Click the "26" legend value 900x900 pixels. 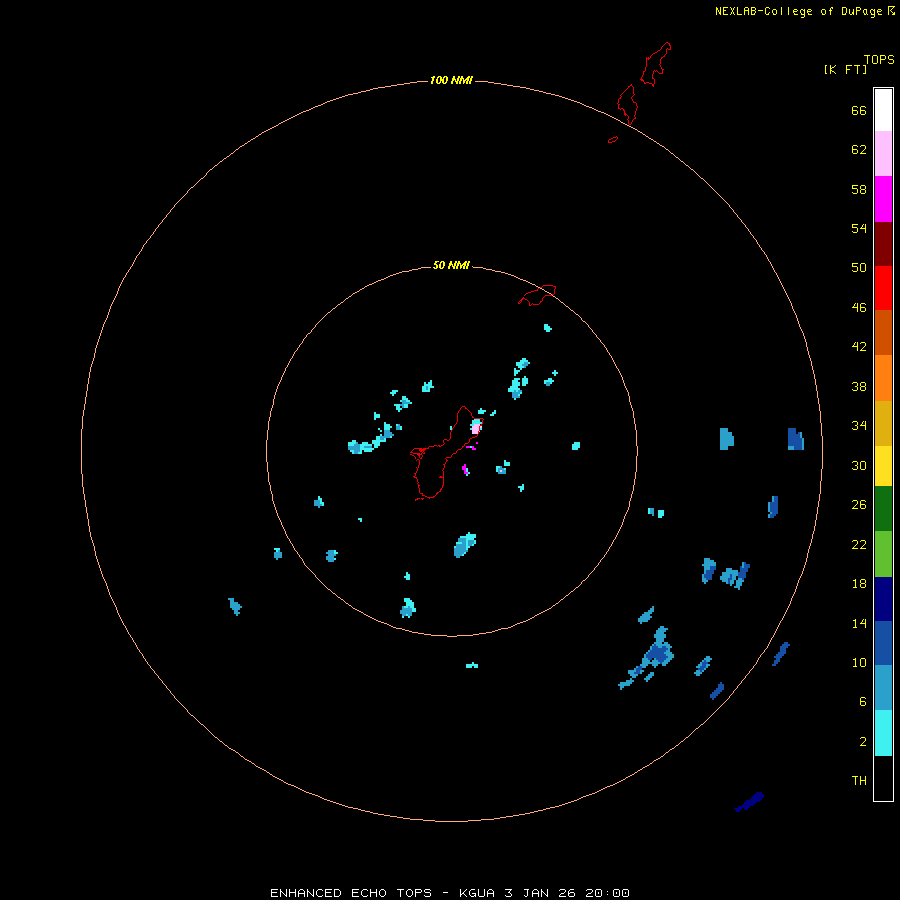(x=859, y=505)
